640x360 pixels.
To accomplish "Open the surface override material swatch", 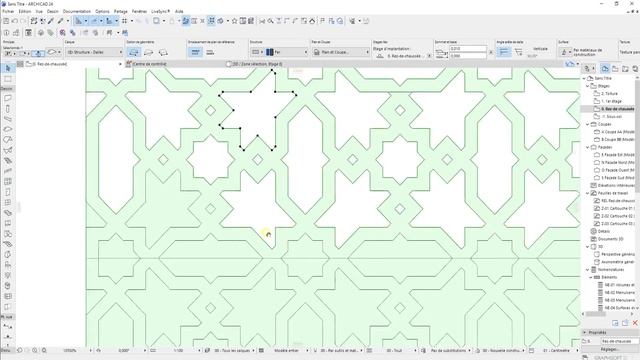I will 565,52.
